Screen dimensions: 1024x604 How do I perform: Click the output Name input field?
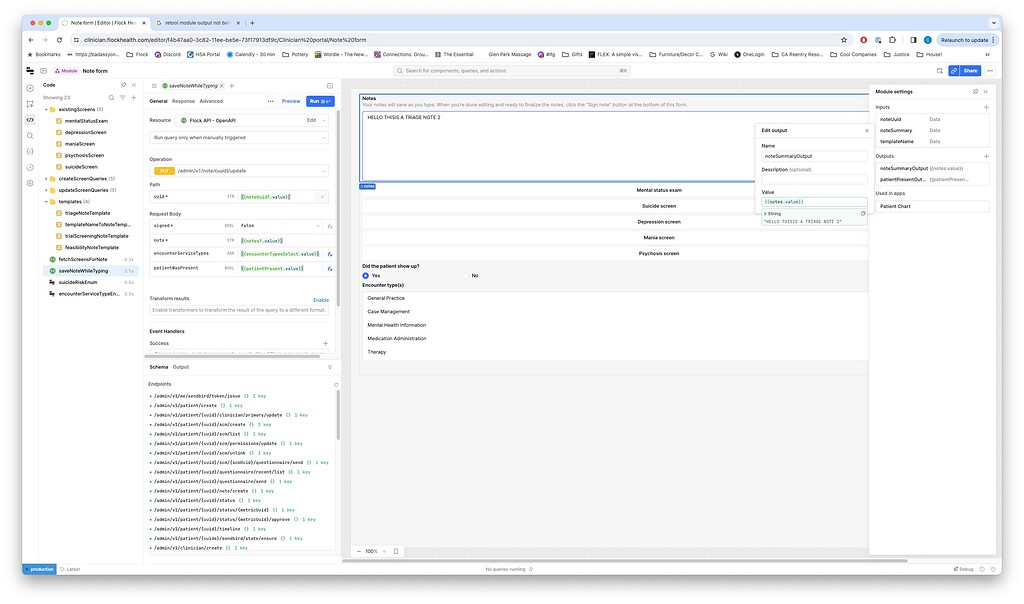[814, 157]
